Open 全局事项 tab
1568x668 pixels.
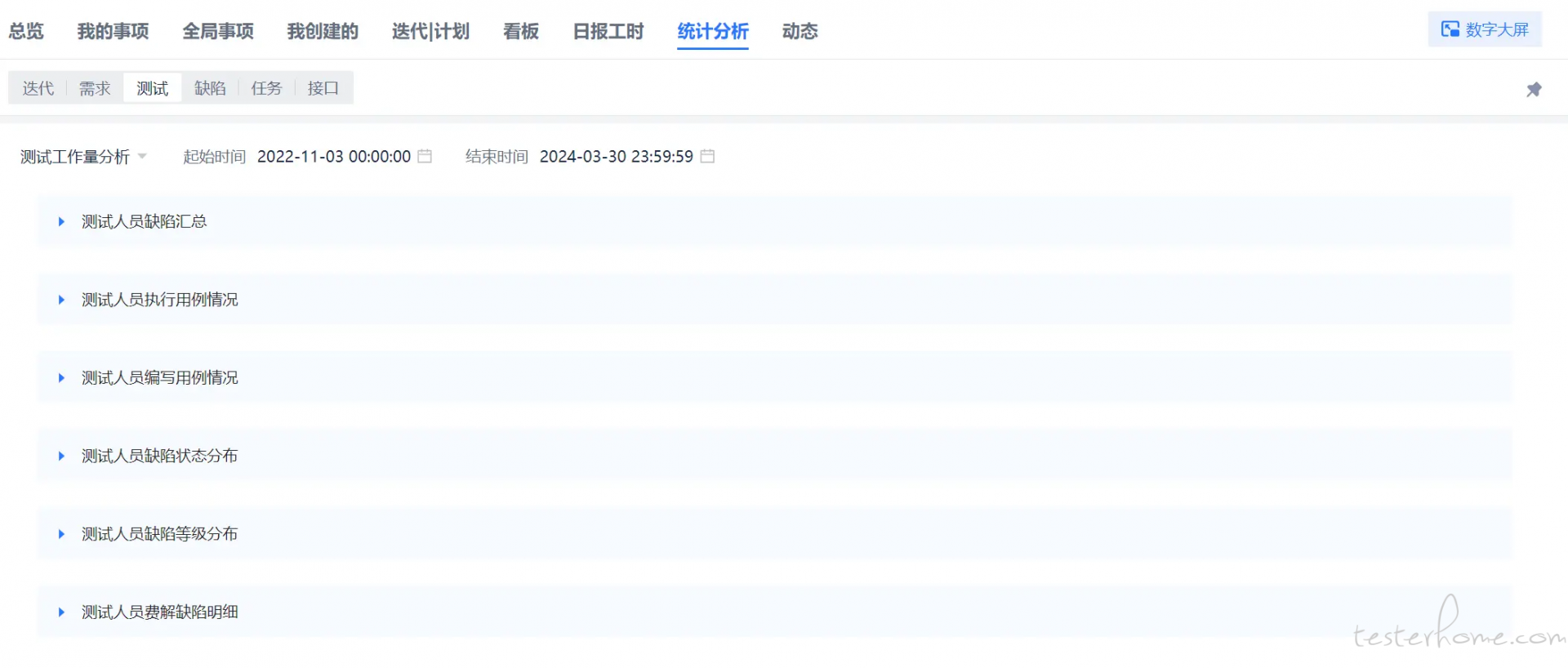point(218,31)
